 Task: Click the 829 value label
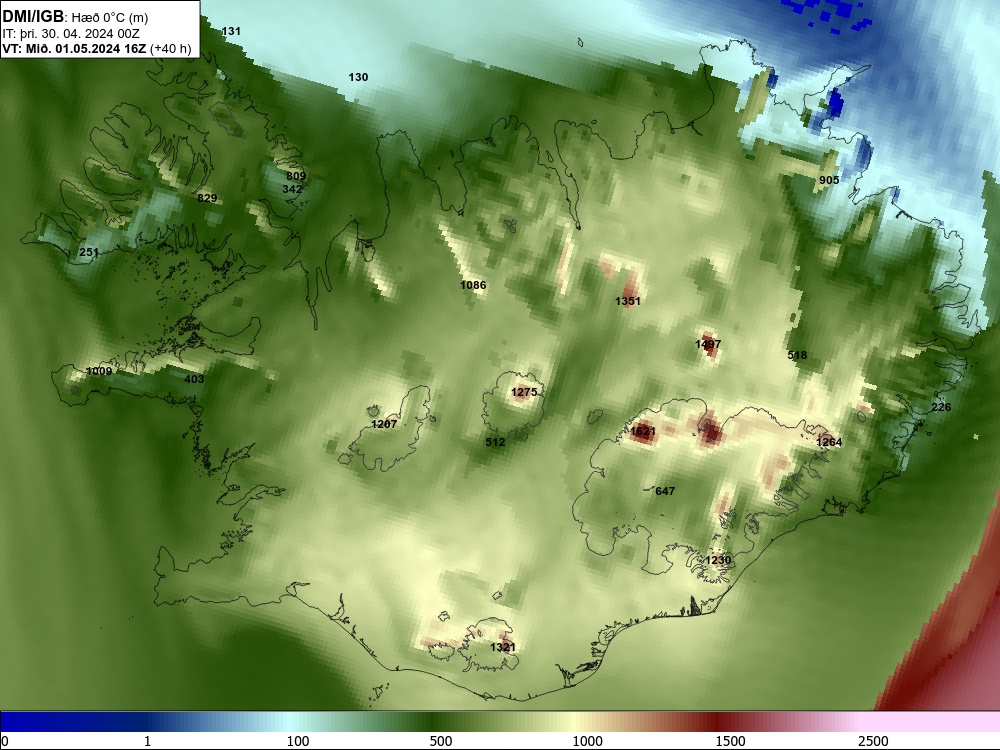(207, 198)
